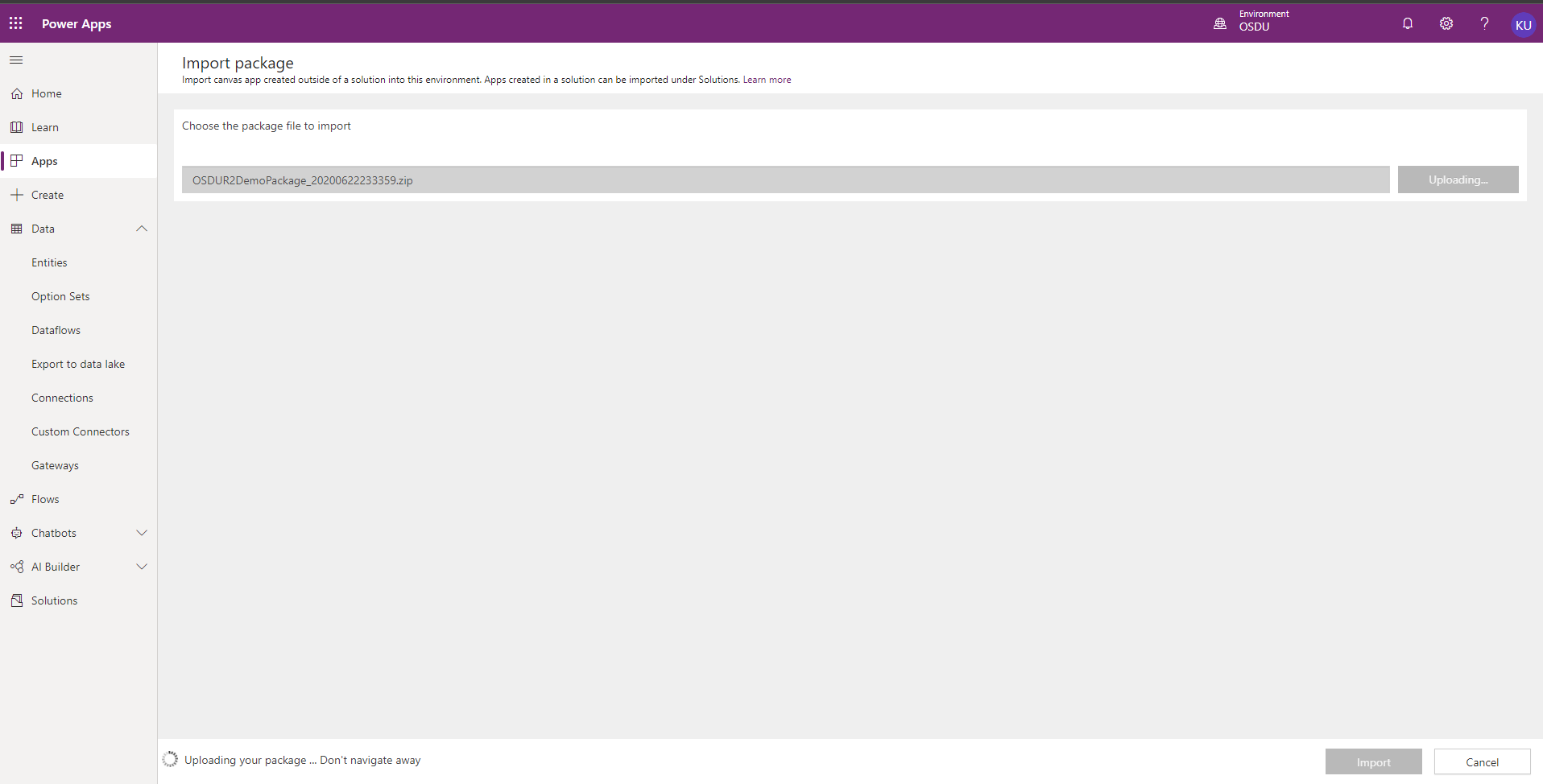1543x784 pixels.
Task: Open the KU account avatar
Action: [x=1523, y=25]
